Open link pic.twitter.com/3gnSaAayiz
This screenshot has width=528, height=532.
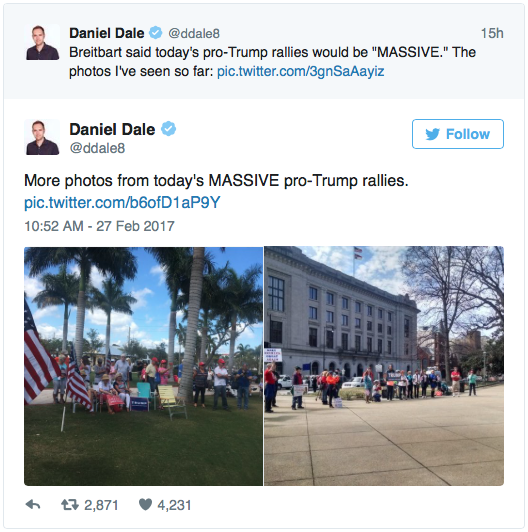click(x=300, y=71)
